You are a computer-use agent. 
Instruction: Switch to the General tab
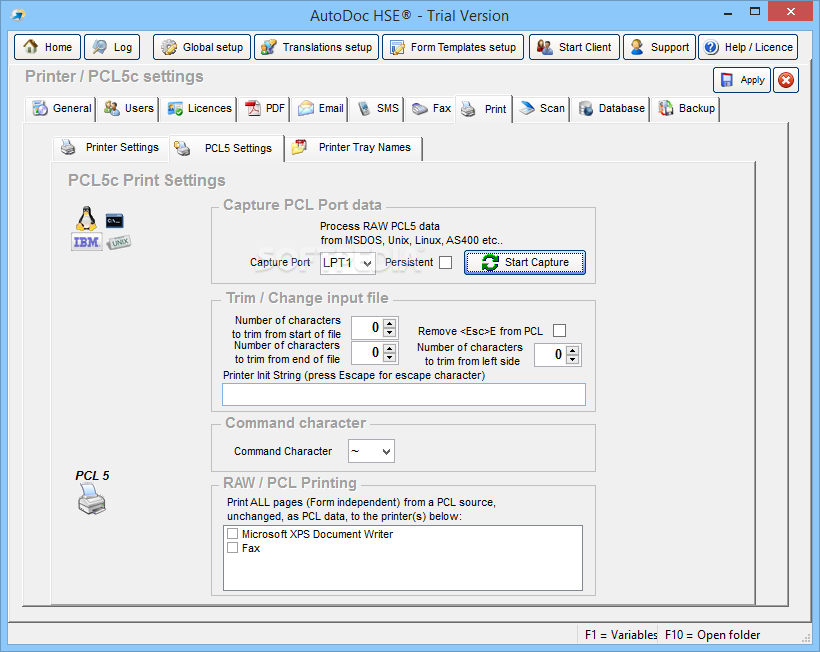(x=62, y=109)
